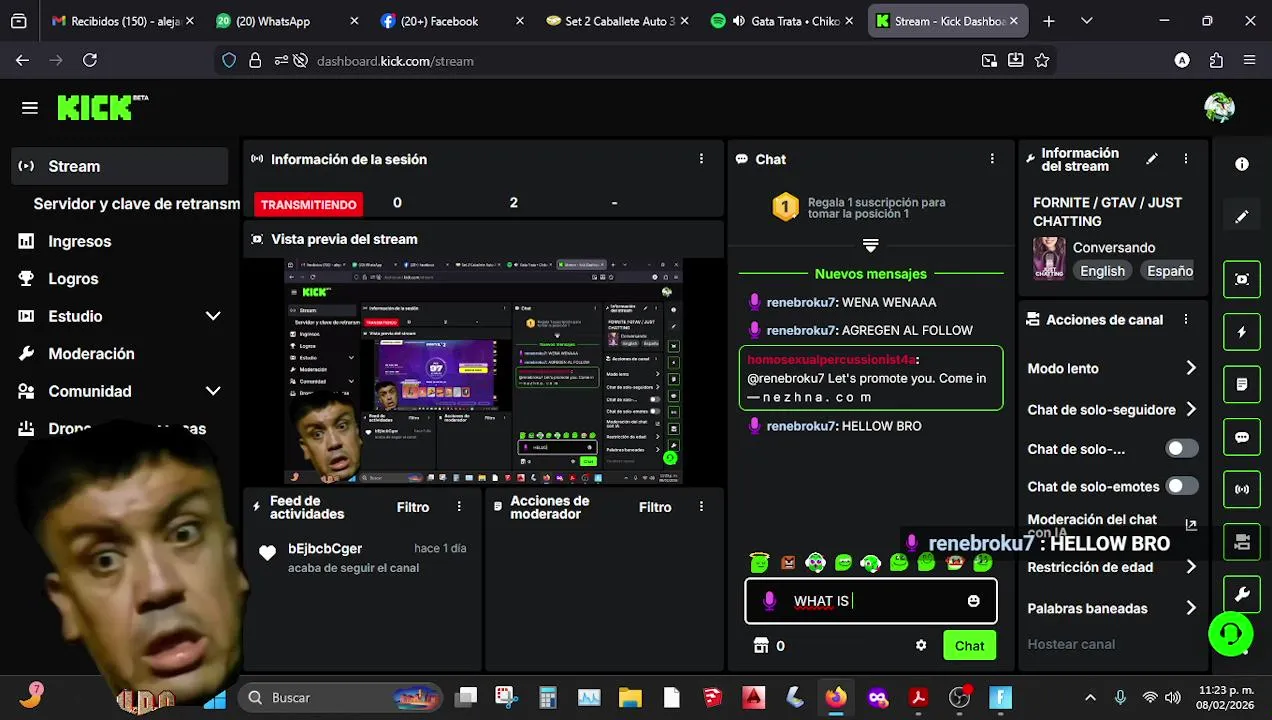Show hidden system tray icons
Screen dimensions: 1272x720
[1090, 698]
